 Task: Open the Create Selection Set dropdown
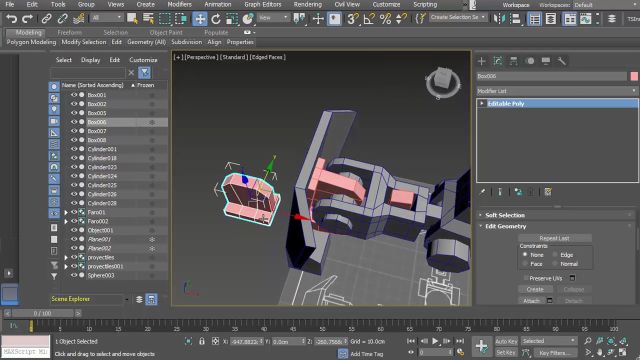coord(458,18)
